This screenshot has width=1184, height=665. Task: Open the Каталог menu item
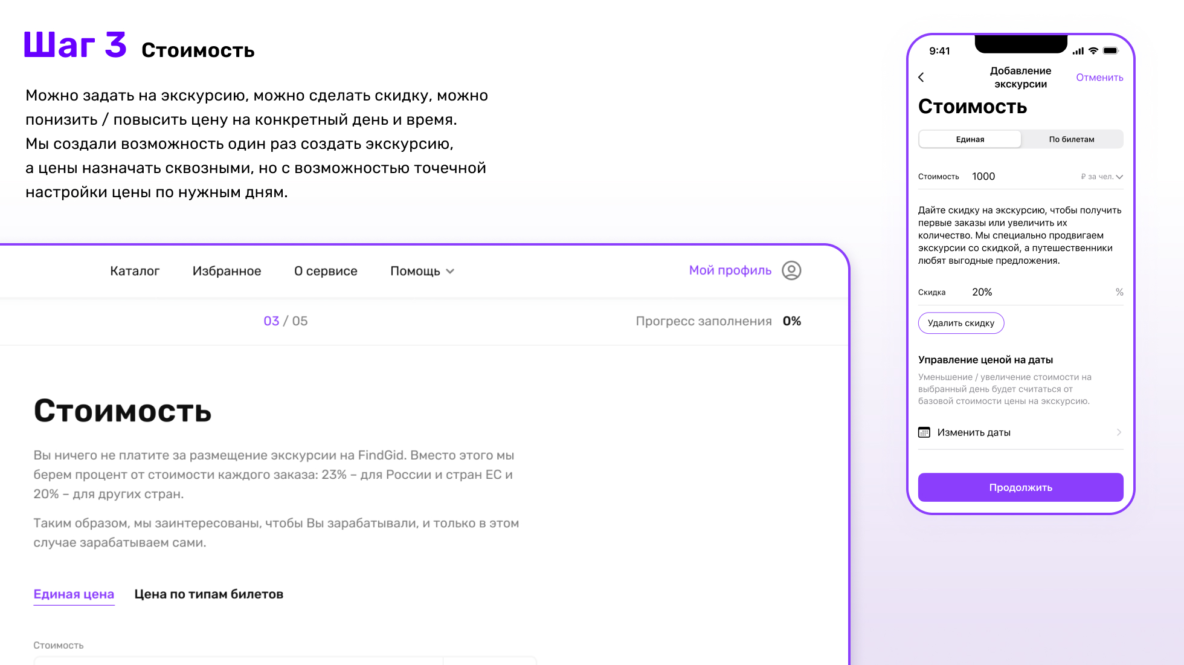[135, 271]
